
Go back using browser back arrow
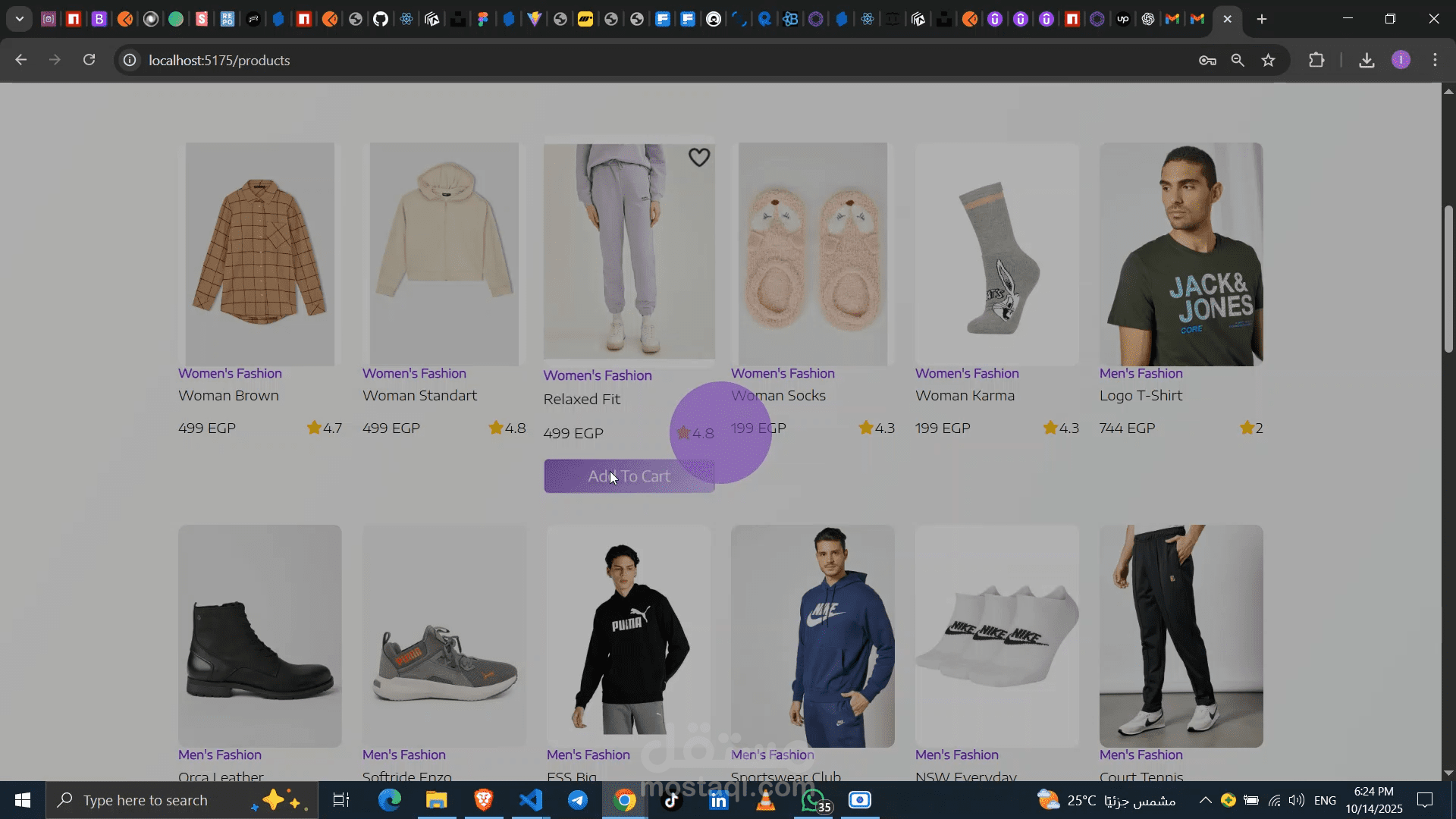coord(21,60)
